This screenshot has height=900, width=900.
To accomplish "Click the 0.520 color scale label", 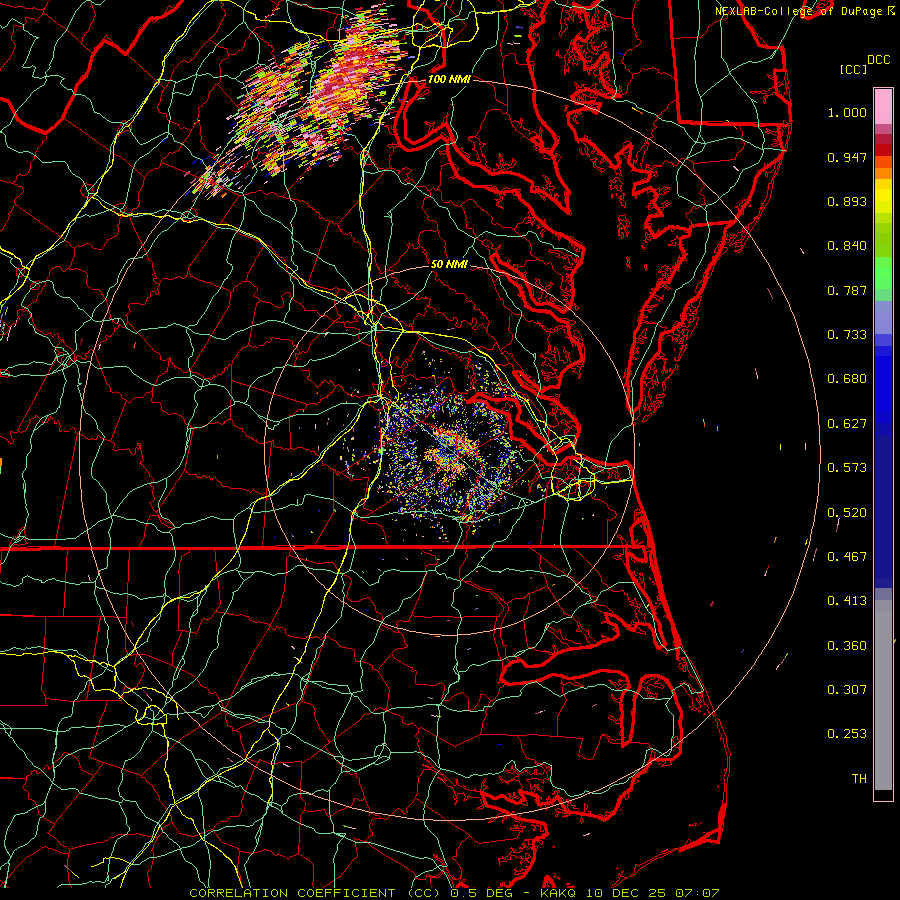I will click(x=847, y=513).
